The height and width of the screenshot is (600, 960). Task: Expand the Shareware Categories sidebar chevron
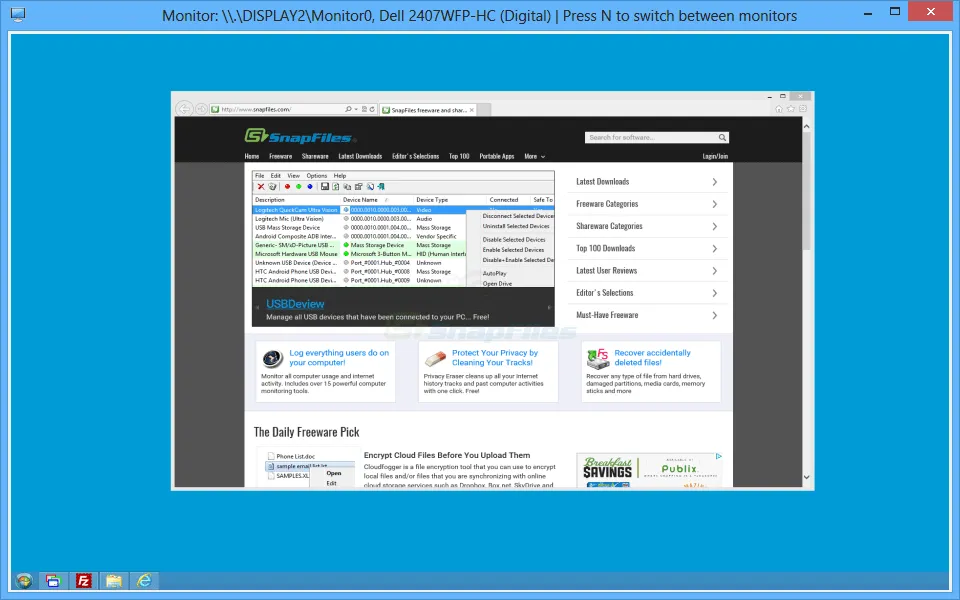[714, 227]
